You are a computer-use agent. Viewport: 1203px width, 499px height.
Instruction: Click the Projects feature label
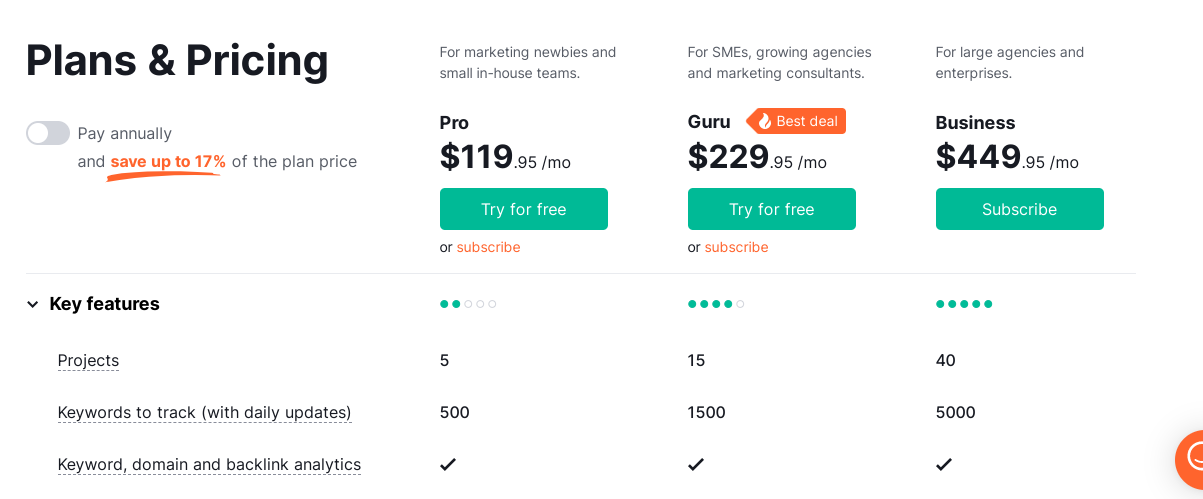pyautogui.click(x=88, y=361)
